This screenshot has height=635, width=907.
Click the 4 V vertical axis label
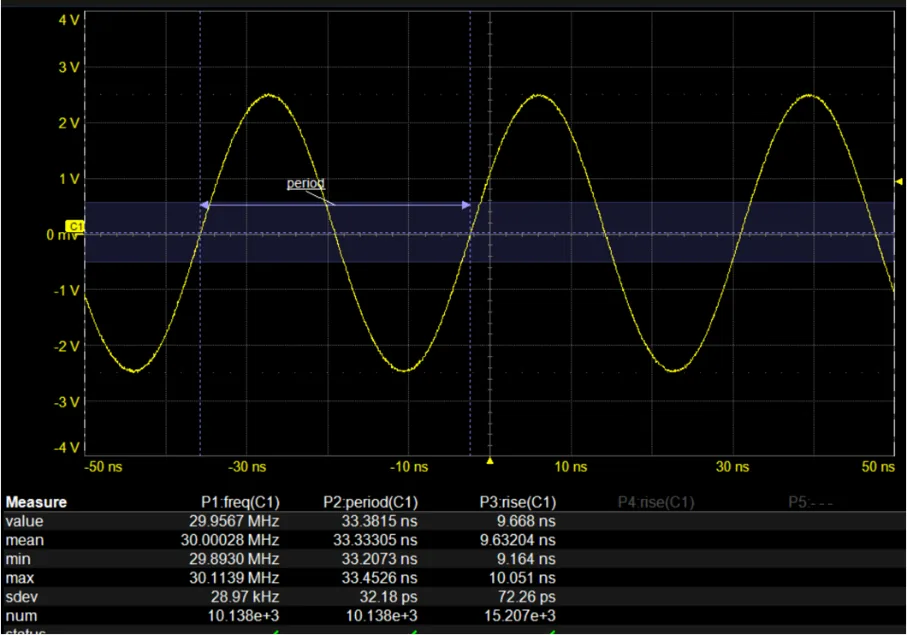coord(69,20)
